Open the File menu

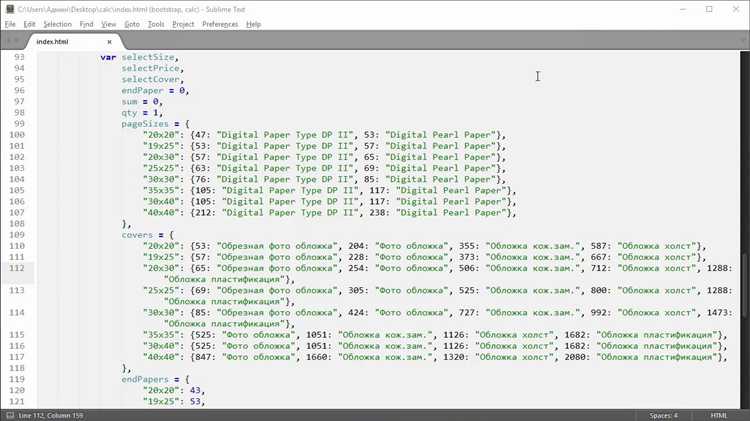pyautogui.click(x=10, y=24)
